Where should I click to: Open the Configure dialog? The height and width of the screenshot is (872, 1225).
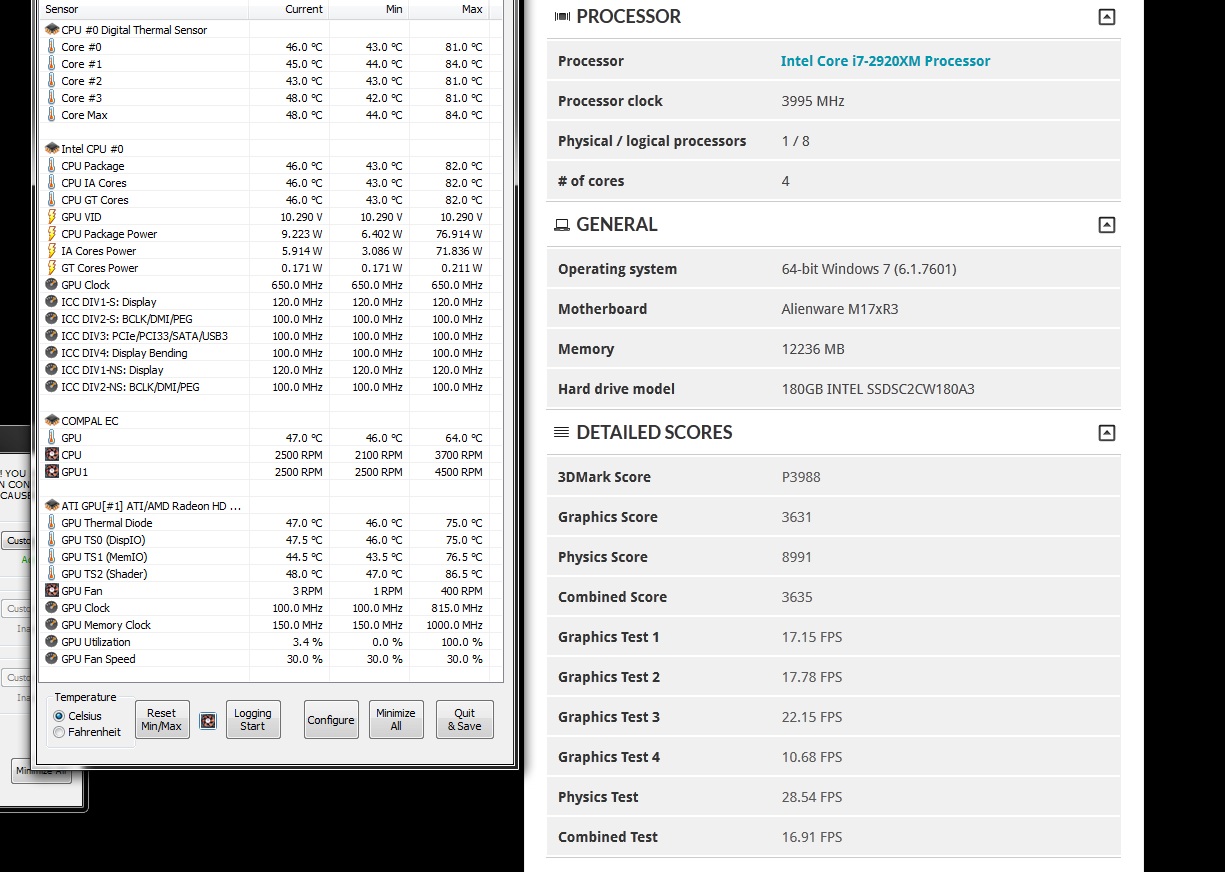331,720
